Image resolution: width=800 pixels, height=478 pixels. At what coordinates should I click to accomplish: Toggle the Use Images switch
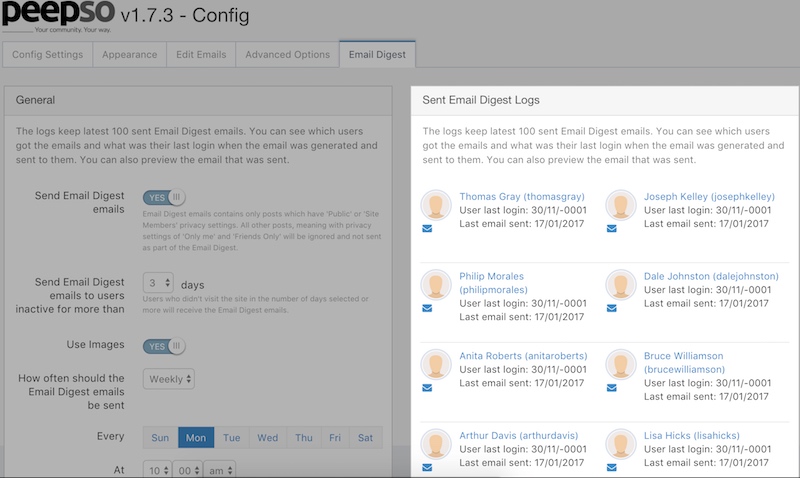(x=164, y=346)
